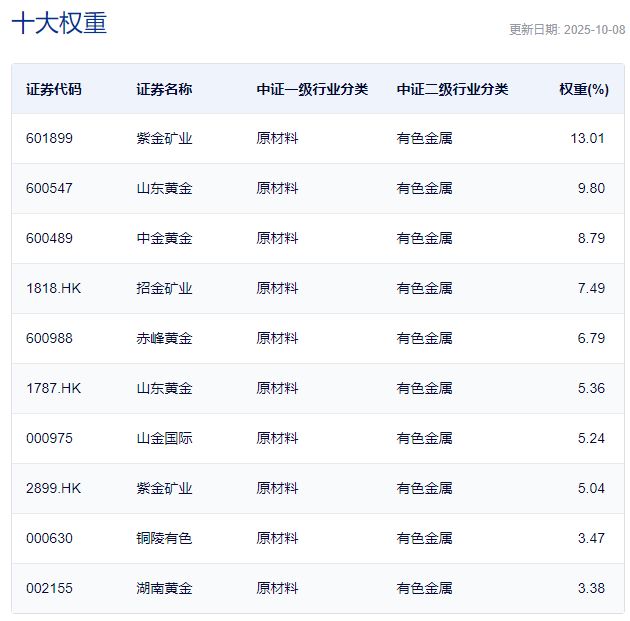
Task: Click 原材料 in the 000975 row
Action: (278, 438)
